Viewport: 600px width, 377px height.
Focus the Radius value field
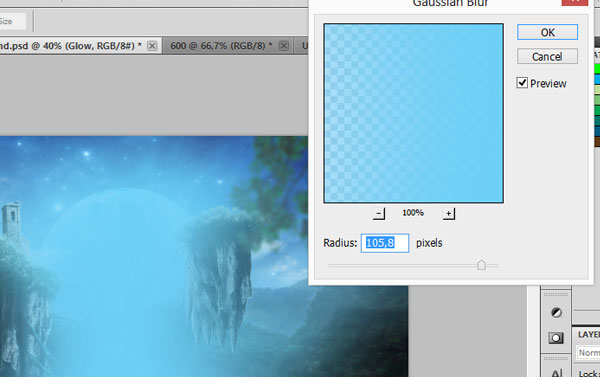coord(385,243)
